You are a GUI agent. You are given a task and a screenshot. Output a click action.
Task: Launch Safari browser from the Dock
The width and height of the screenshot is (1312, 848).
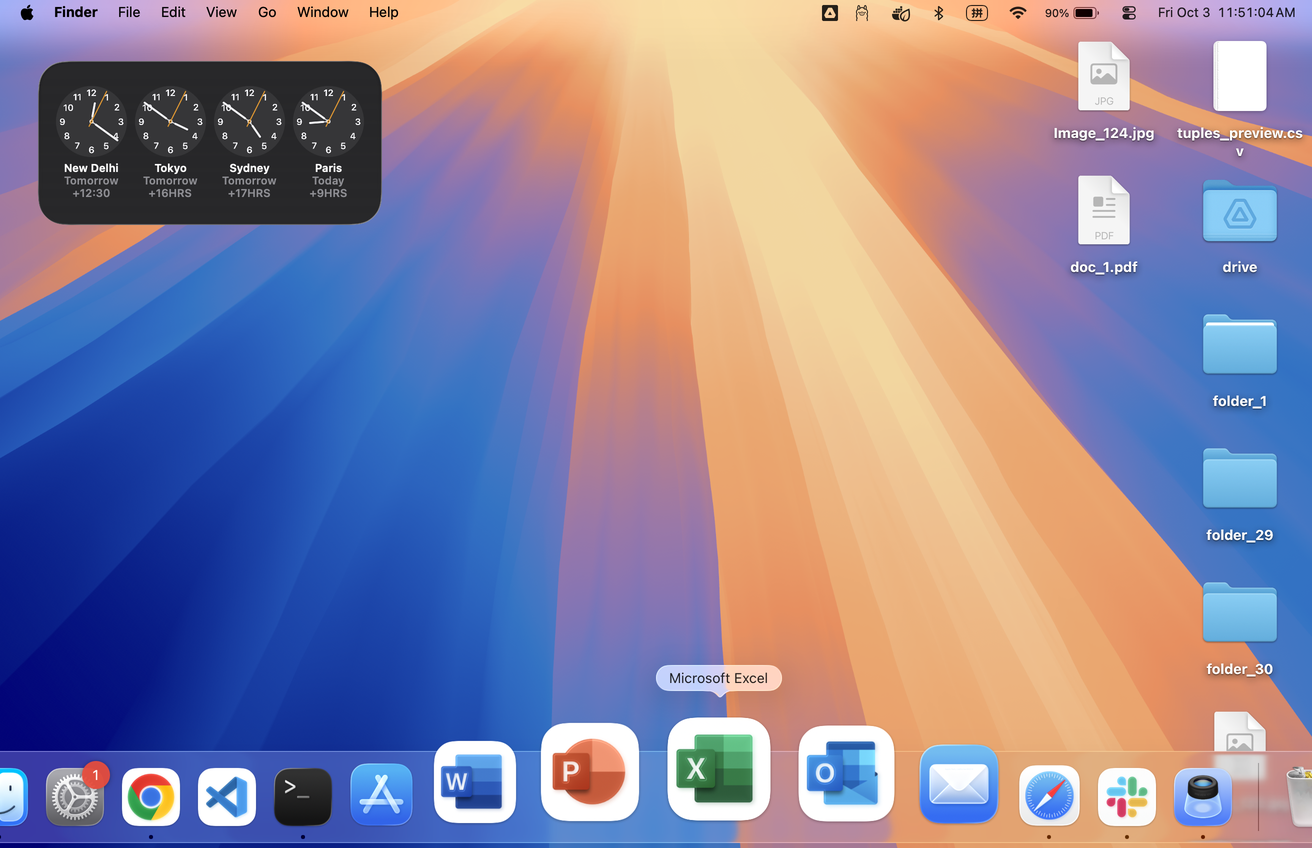point(1049,797)
